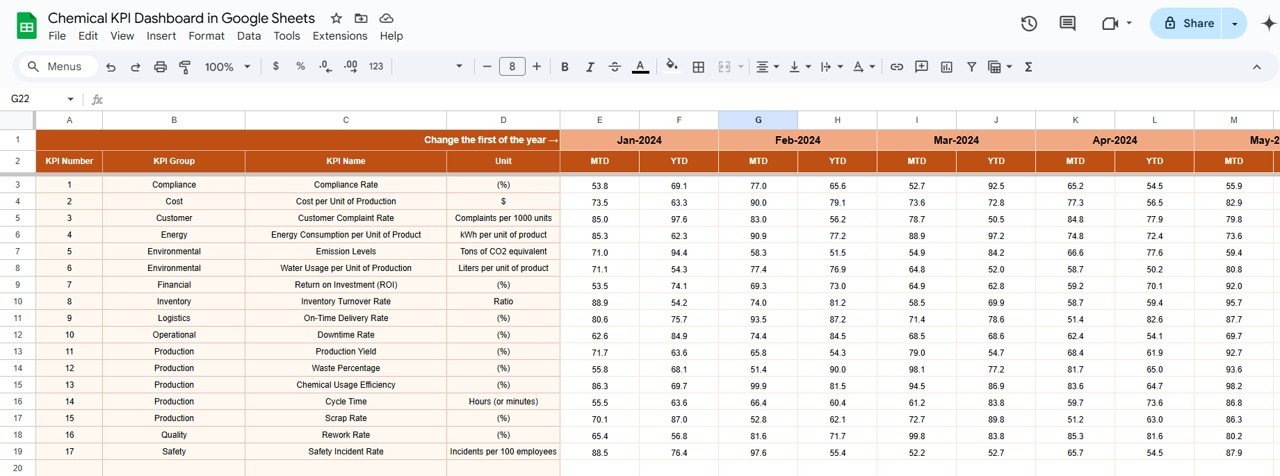Open Share options dropdown arrow
Viewport: 1280px width, 476px height.
coord(1235,23)
